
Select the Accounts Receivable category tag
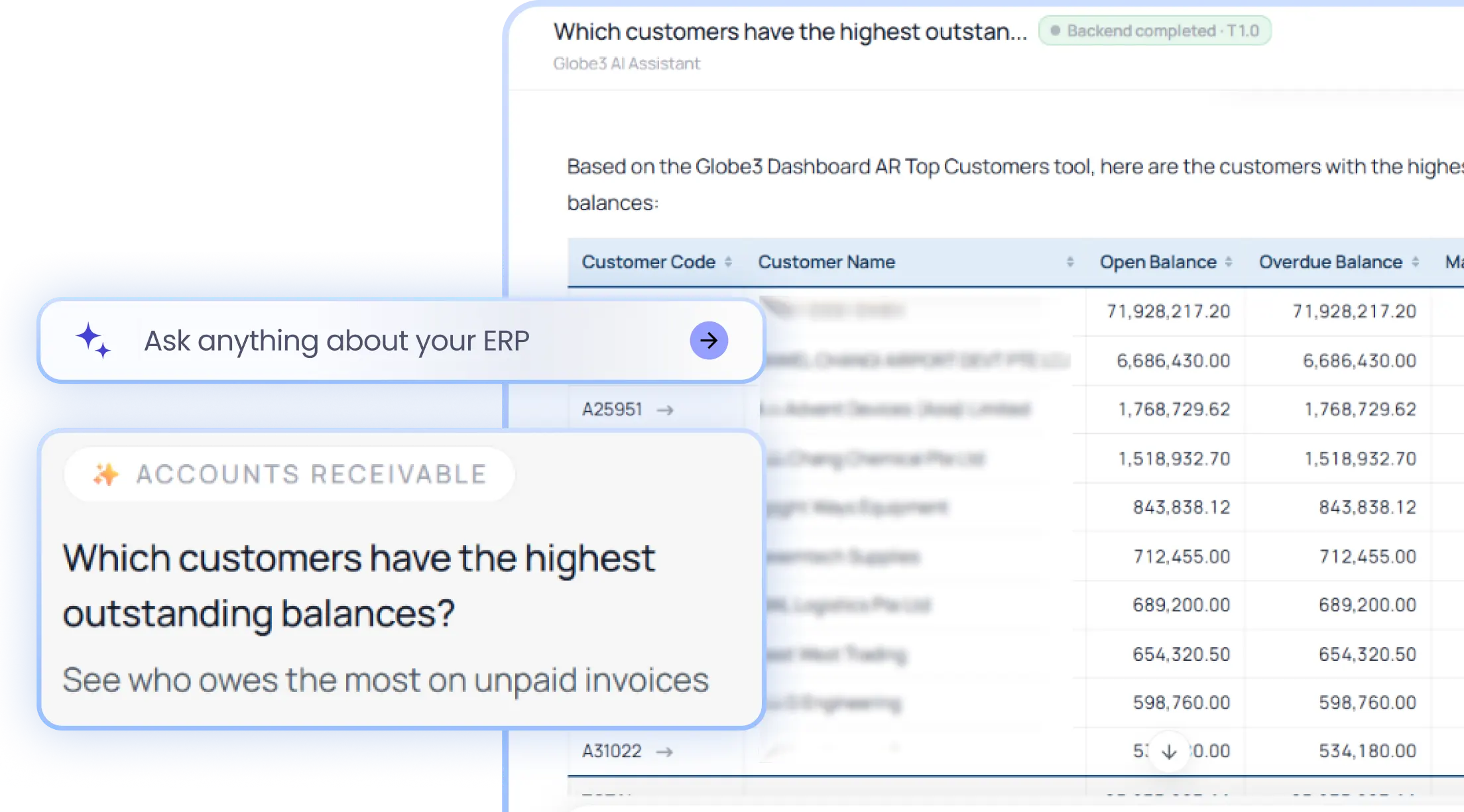point(289,475)
